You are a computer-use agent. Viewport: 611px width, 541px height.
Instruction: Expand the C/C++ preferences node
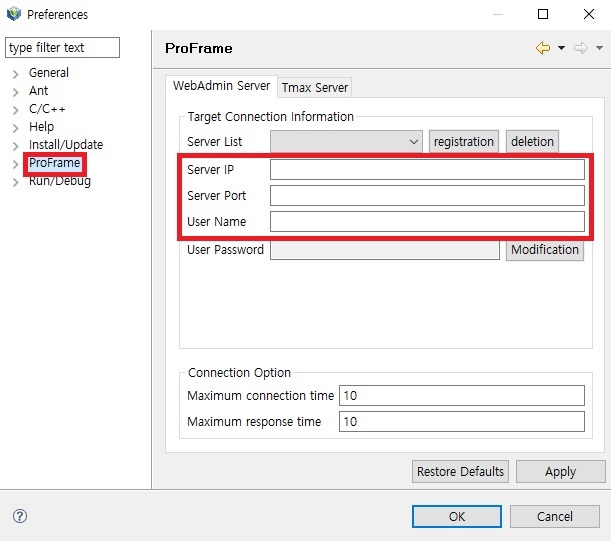(x=16, y=109)
